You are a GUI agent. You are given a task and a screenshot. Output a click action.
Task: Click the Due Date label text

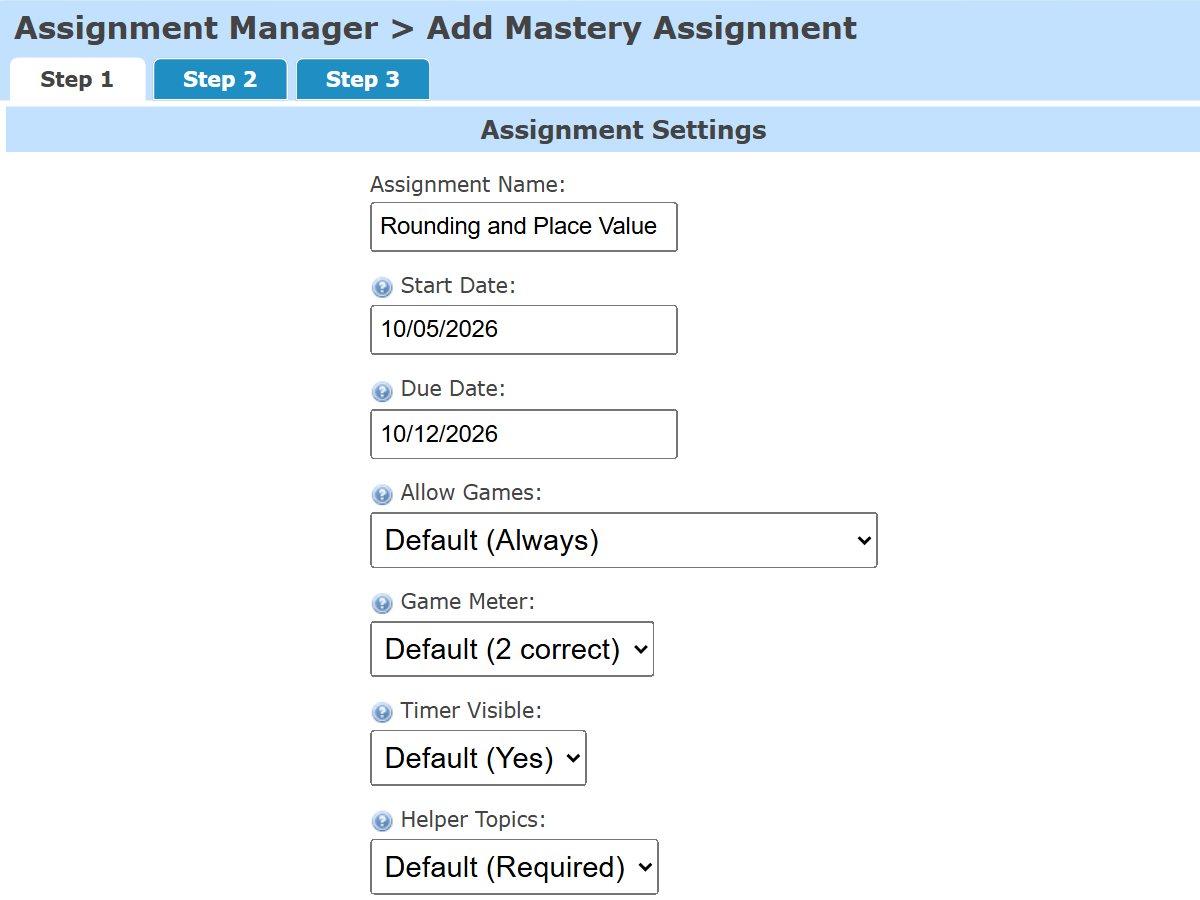coord(453,389)
